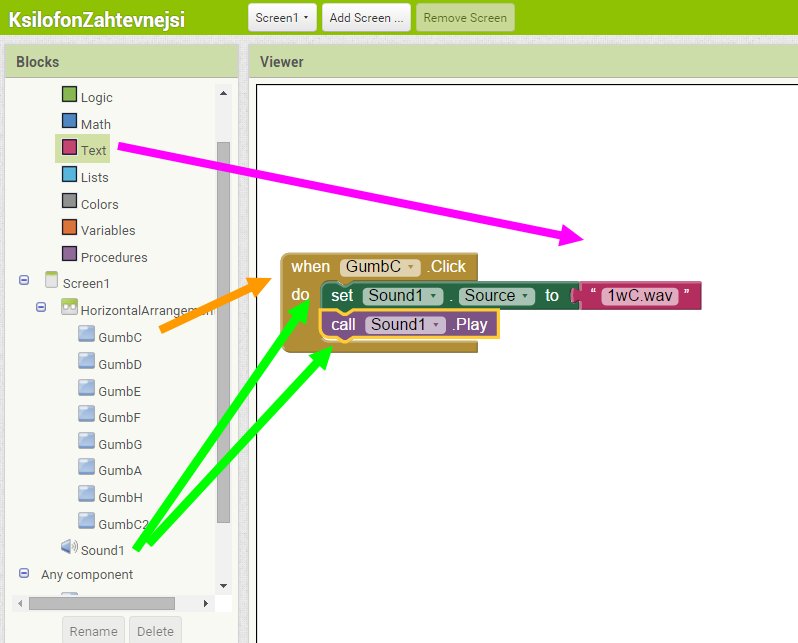Select the GumbC button component
798x643 pixels.
tap(119, 337)
